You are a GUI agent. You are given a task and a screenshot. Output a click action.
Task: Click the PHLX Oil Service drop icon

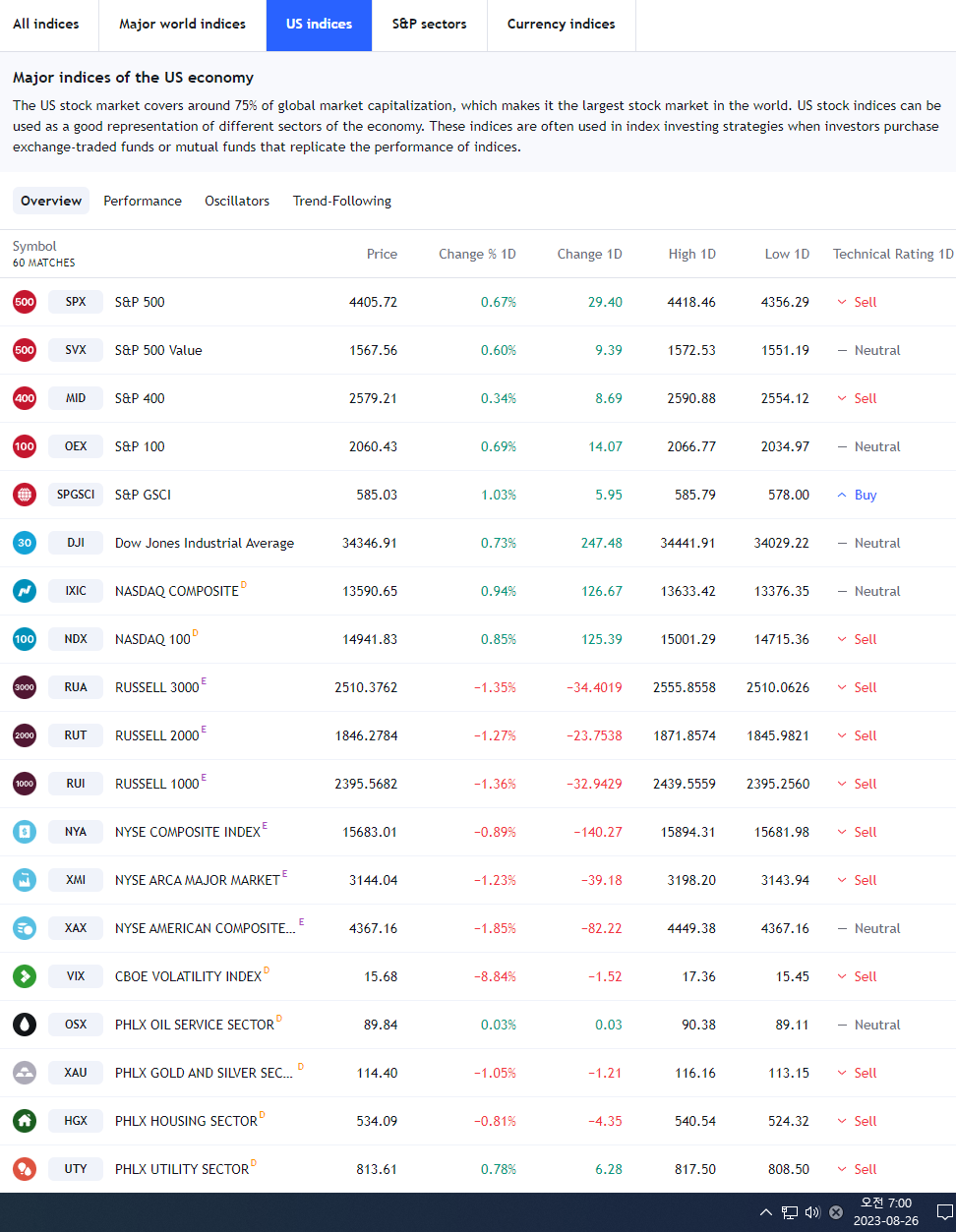25,1025
